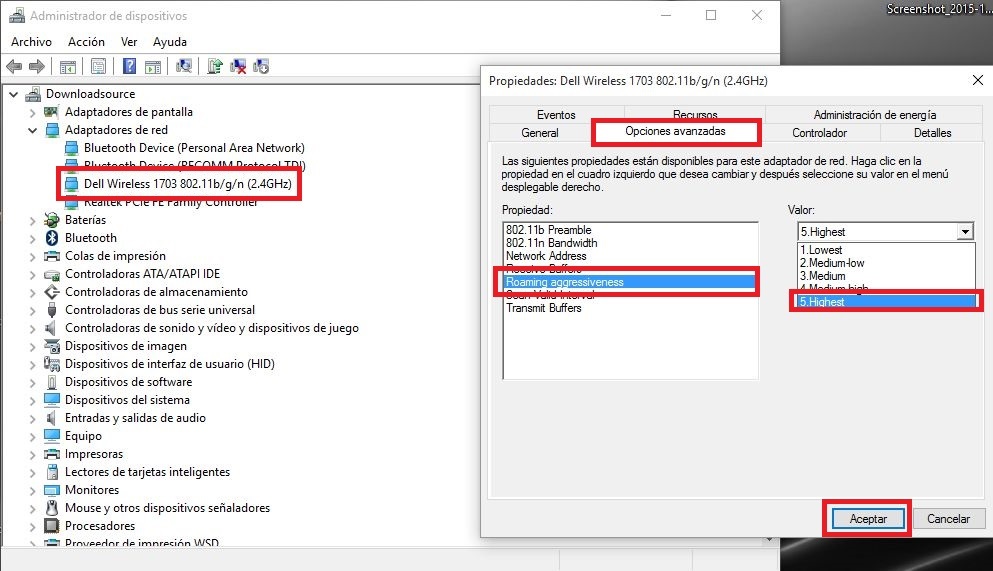Switch to the Eventos tab
The height and width of the screenshot is (571, 993).
[x=556, y=115]
